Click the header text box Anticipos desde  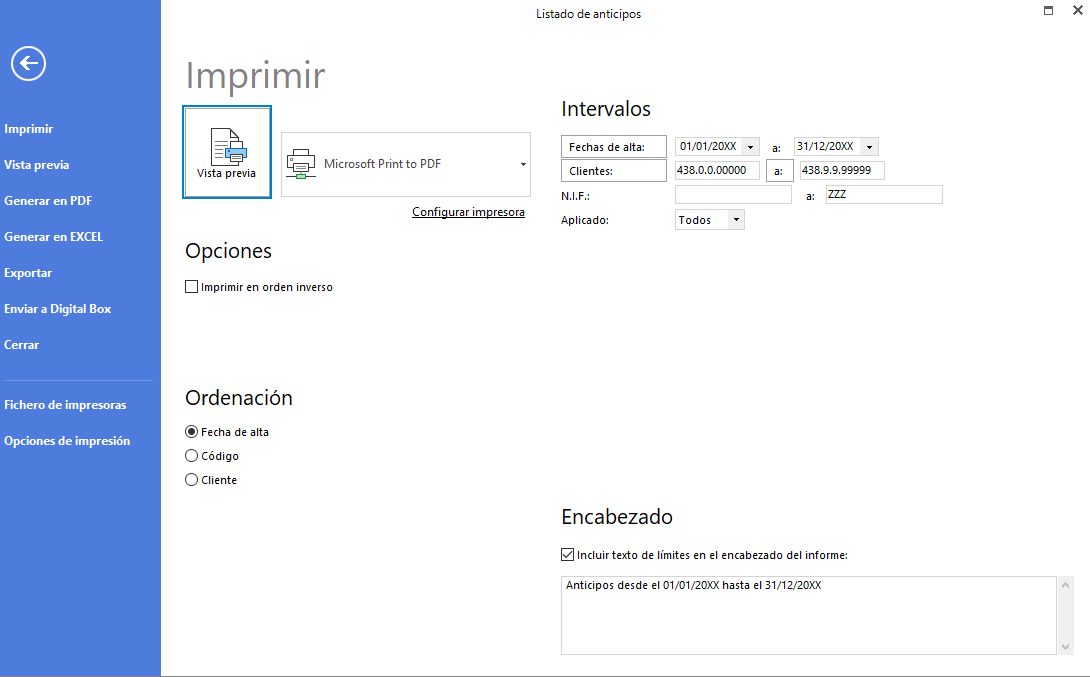(808, 615)
